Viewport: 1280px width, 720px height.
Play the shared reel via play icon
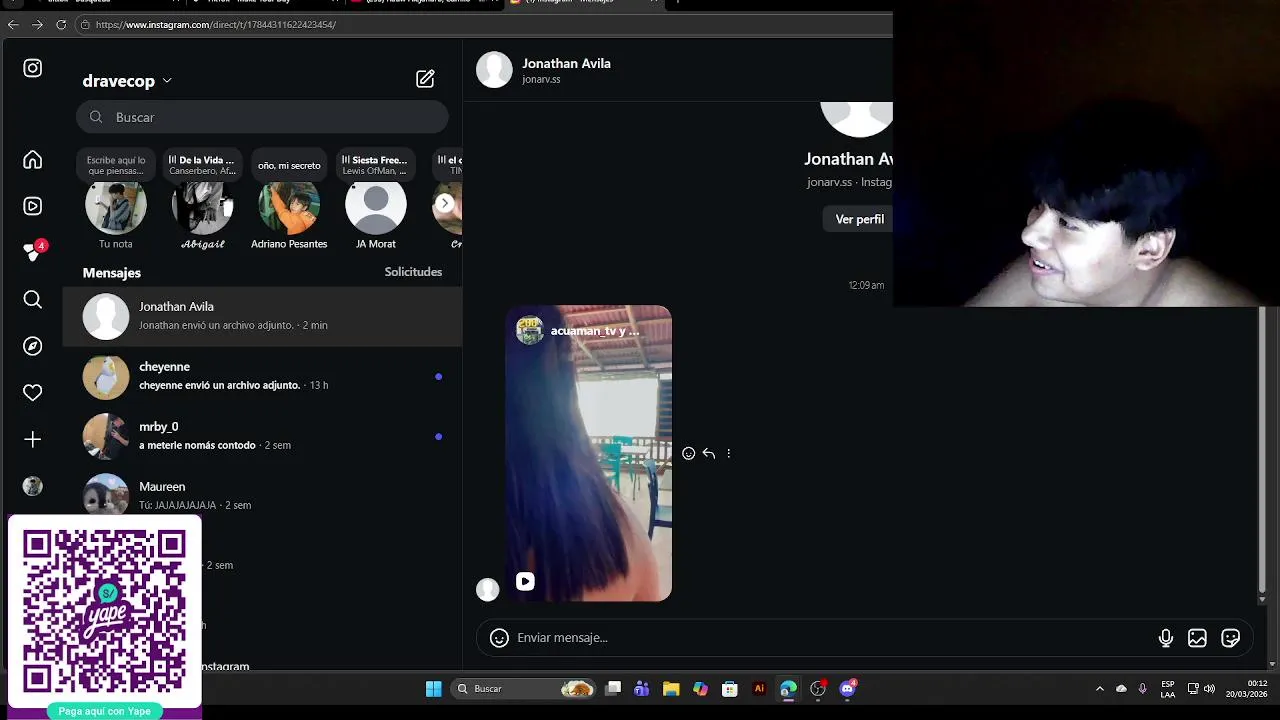point(525,581)
